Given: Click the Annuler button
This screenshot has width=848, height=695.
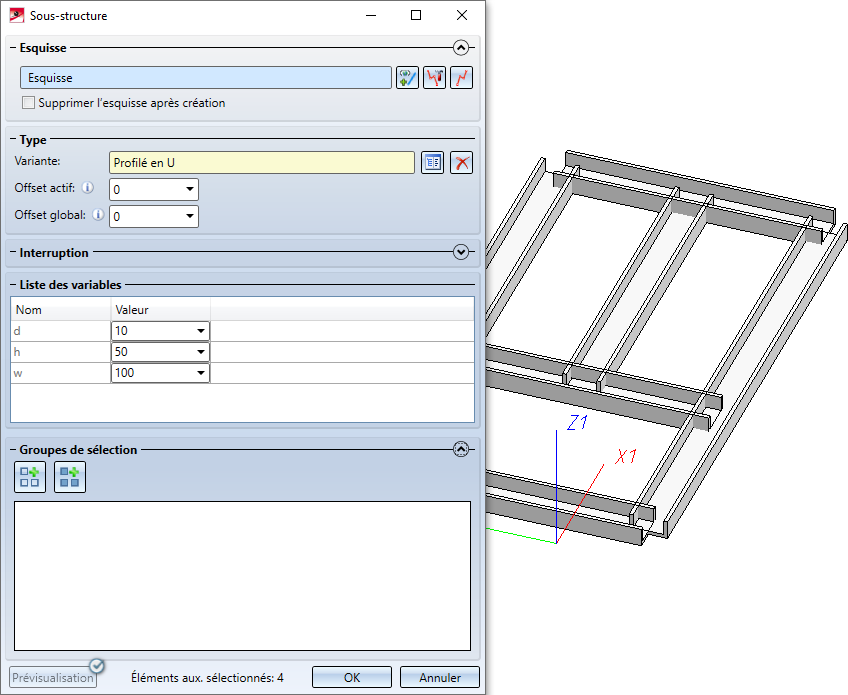Looking at the screenshot, I should tap(440, 677).
